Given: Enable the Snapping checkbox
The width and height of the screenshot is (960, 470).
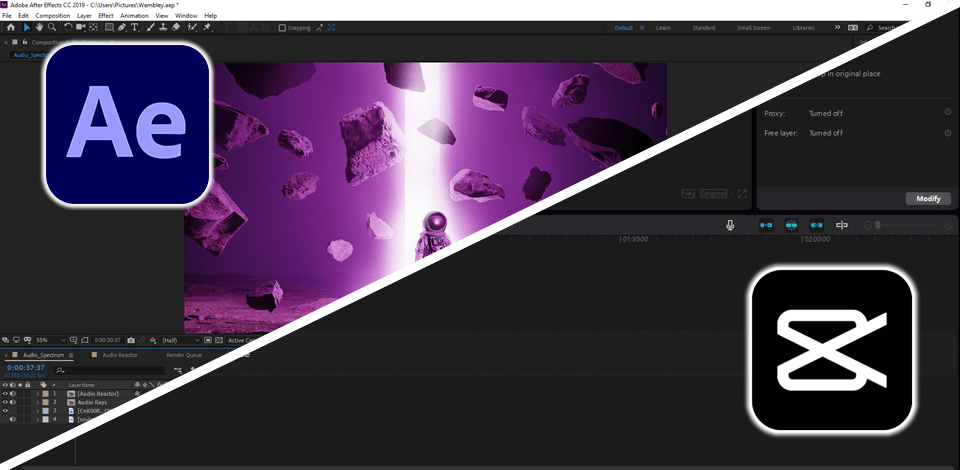Looking at the screenshot, I should coord(282,28).
